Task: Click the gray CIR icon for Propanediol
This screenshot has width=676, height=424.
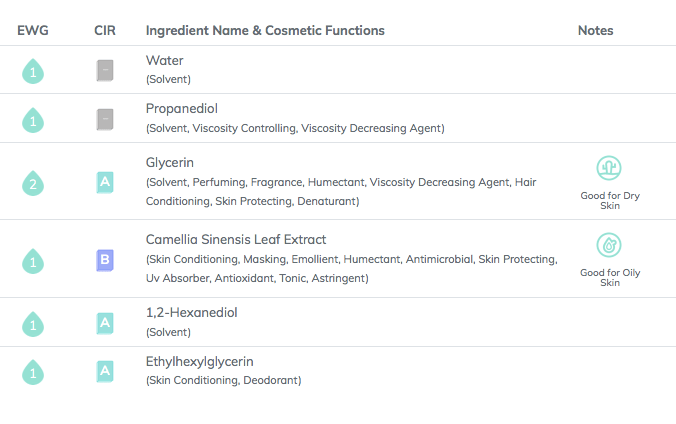Action: (105, 120)
